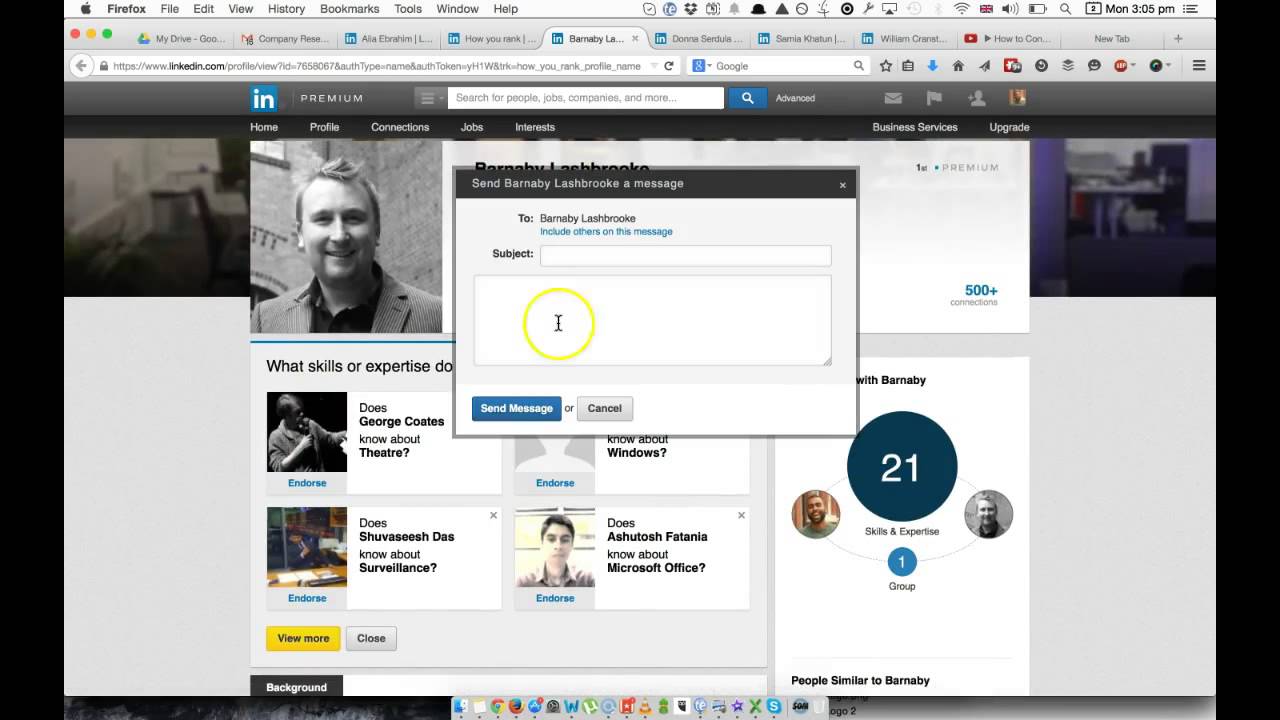Endorse Ashutosh Fatania for Microsoft Office

coord(555,598)
